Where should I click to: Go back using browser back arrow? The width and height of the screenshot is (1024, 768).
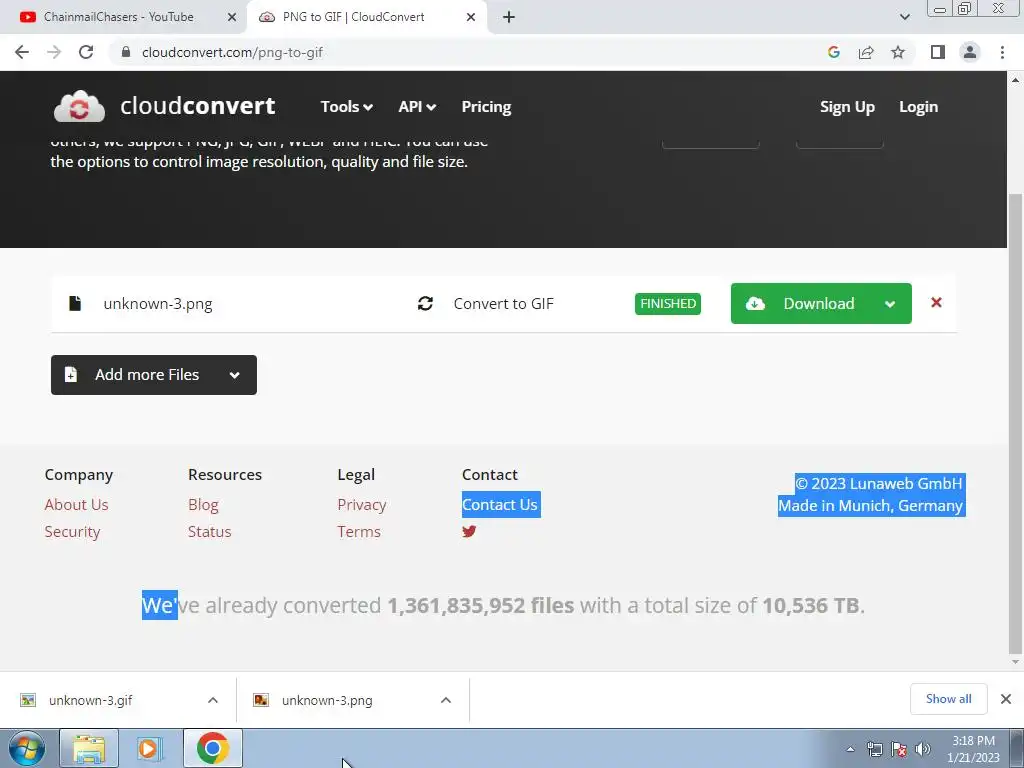22,52
